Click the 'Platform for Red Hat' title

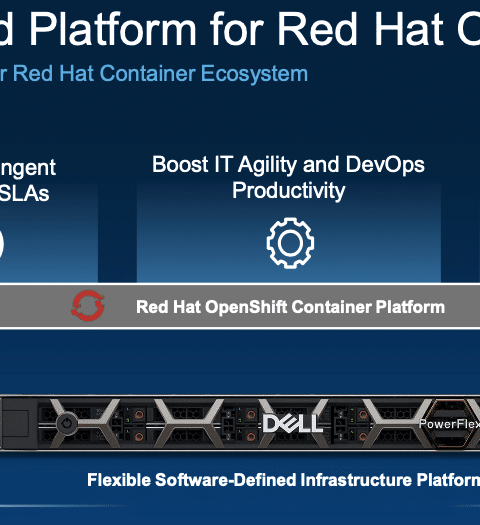click(x=238, y=28)
